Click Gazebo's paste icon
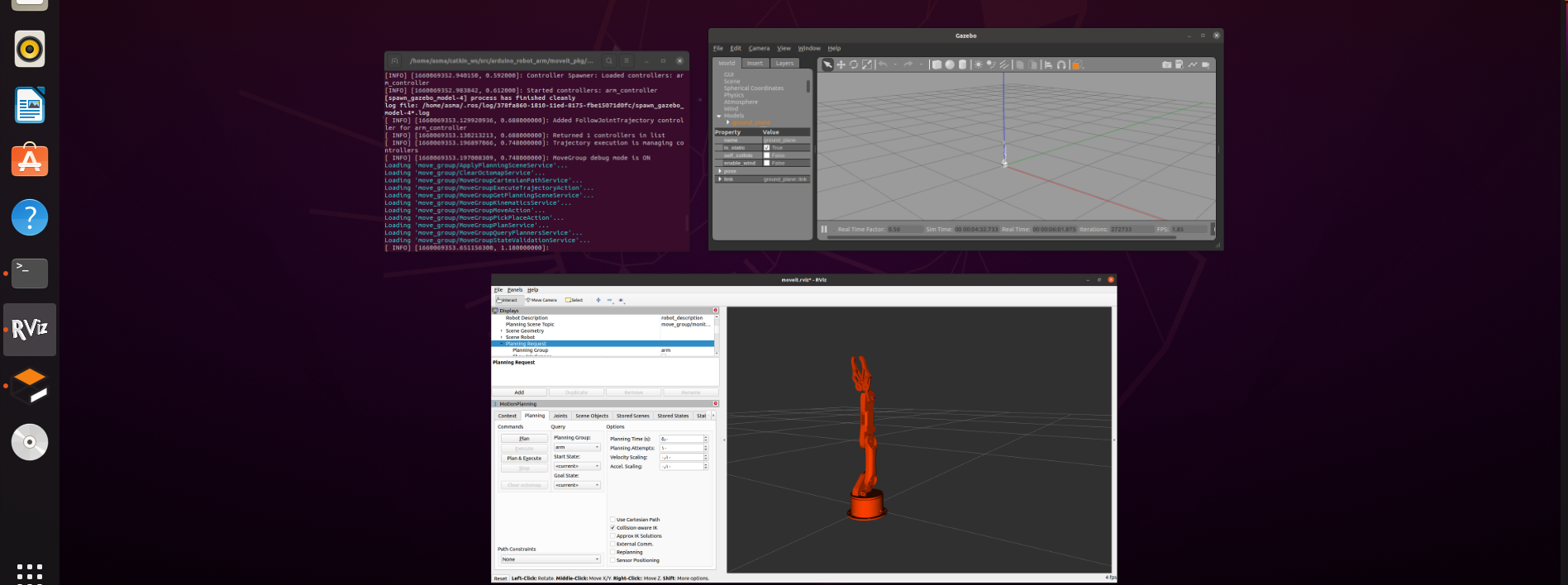This screenshot has height=585, width=1568. pos(1032,64)
